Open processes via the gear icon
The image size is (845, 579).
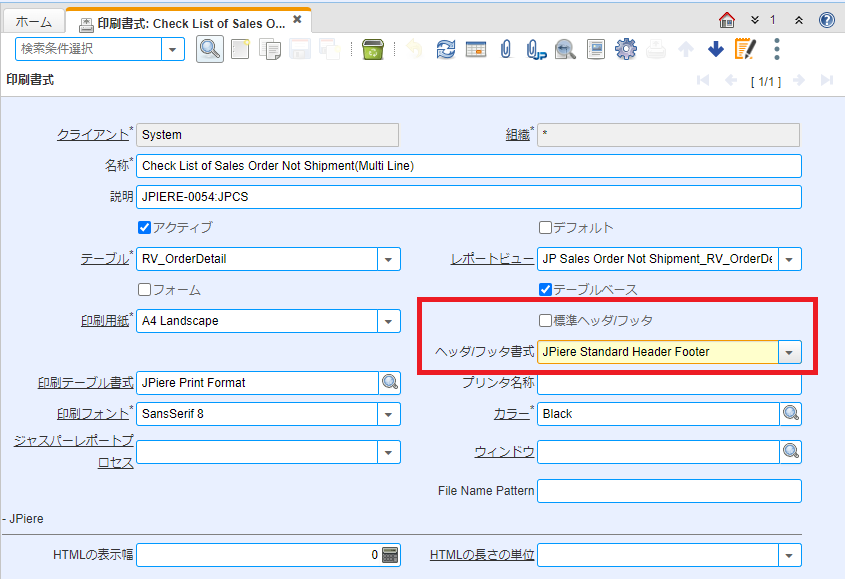[626, 48]
